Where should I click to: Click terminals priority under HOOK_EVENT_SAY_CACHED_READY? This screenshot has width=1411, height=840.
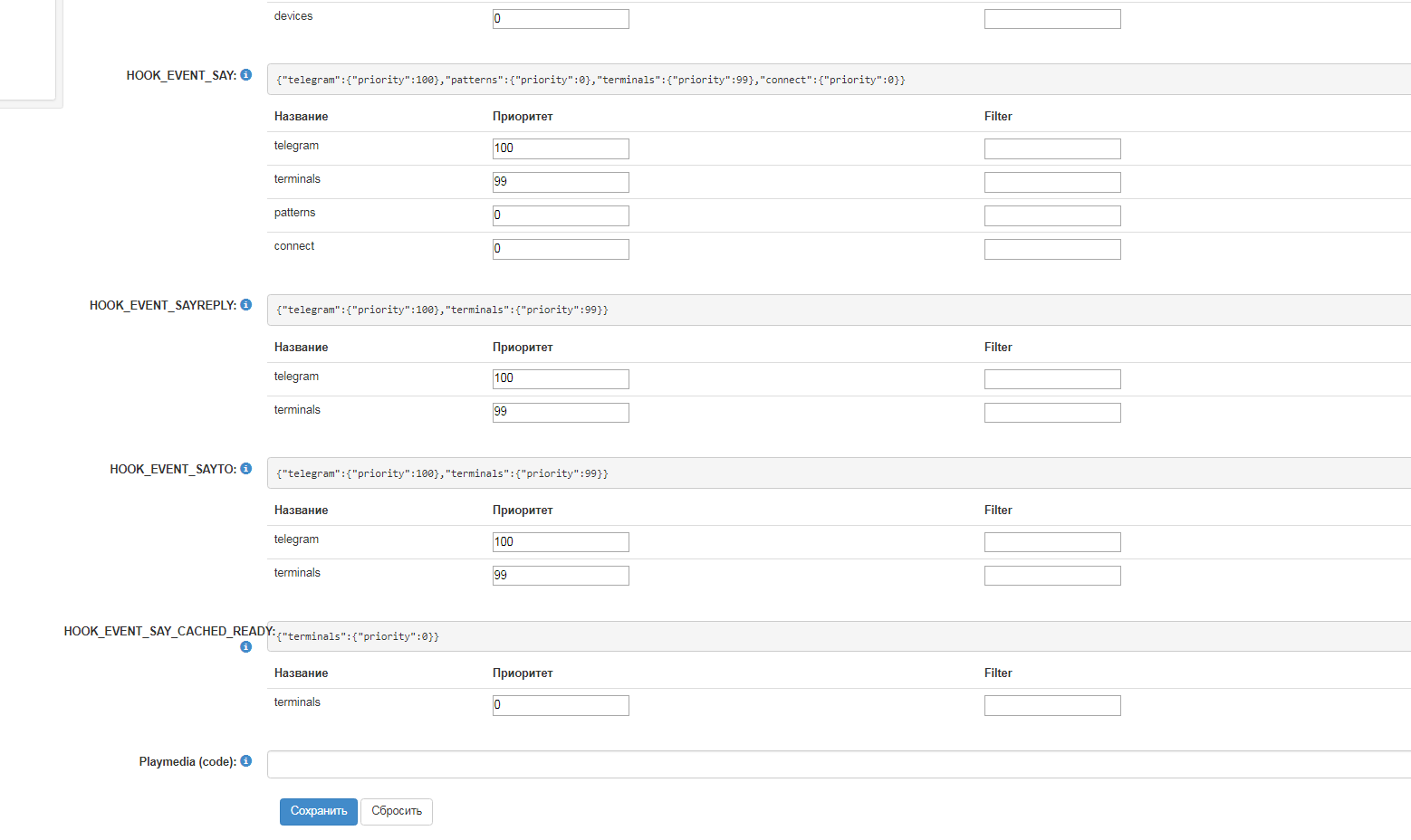[561, 705]
